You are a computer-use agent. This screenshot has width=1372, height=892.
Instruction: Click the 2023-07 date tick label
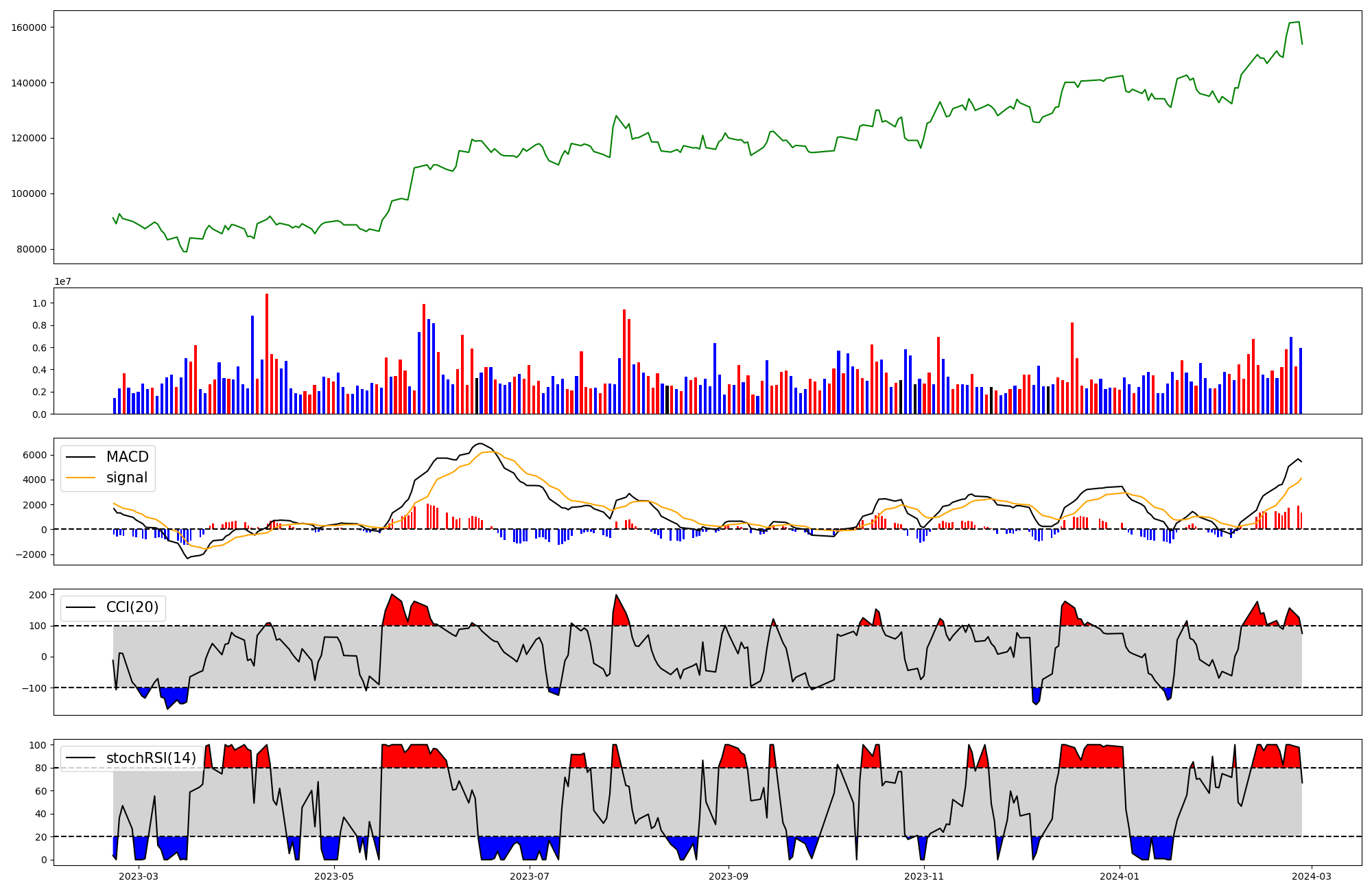click(530, 876)
